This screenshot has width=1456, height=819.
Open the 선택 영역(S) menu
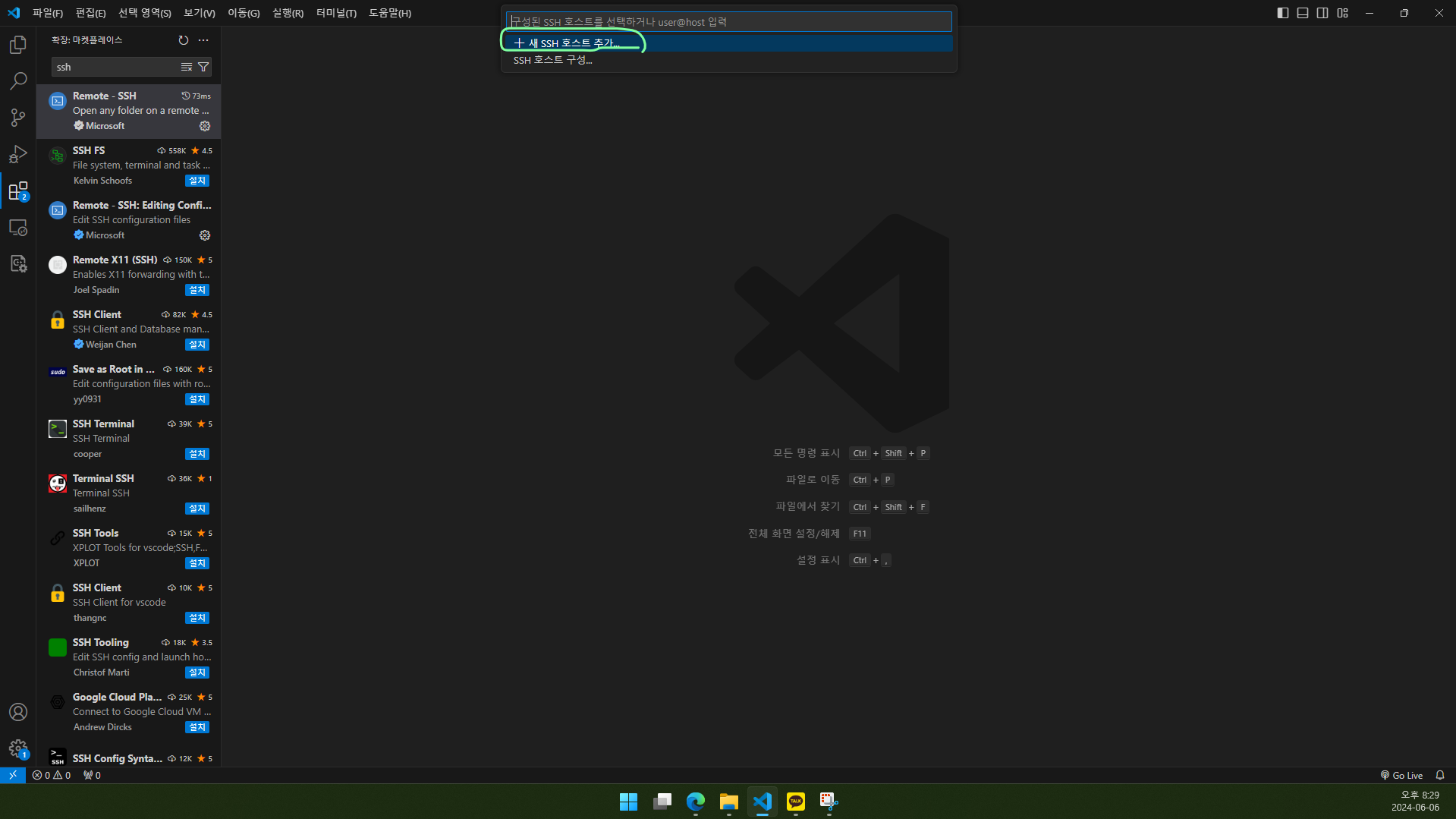[145, 13]
